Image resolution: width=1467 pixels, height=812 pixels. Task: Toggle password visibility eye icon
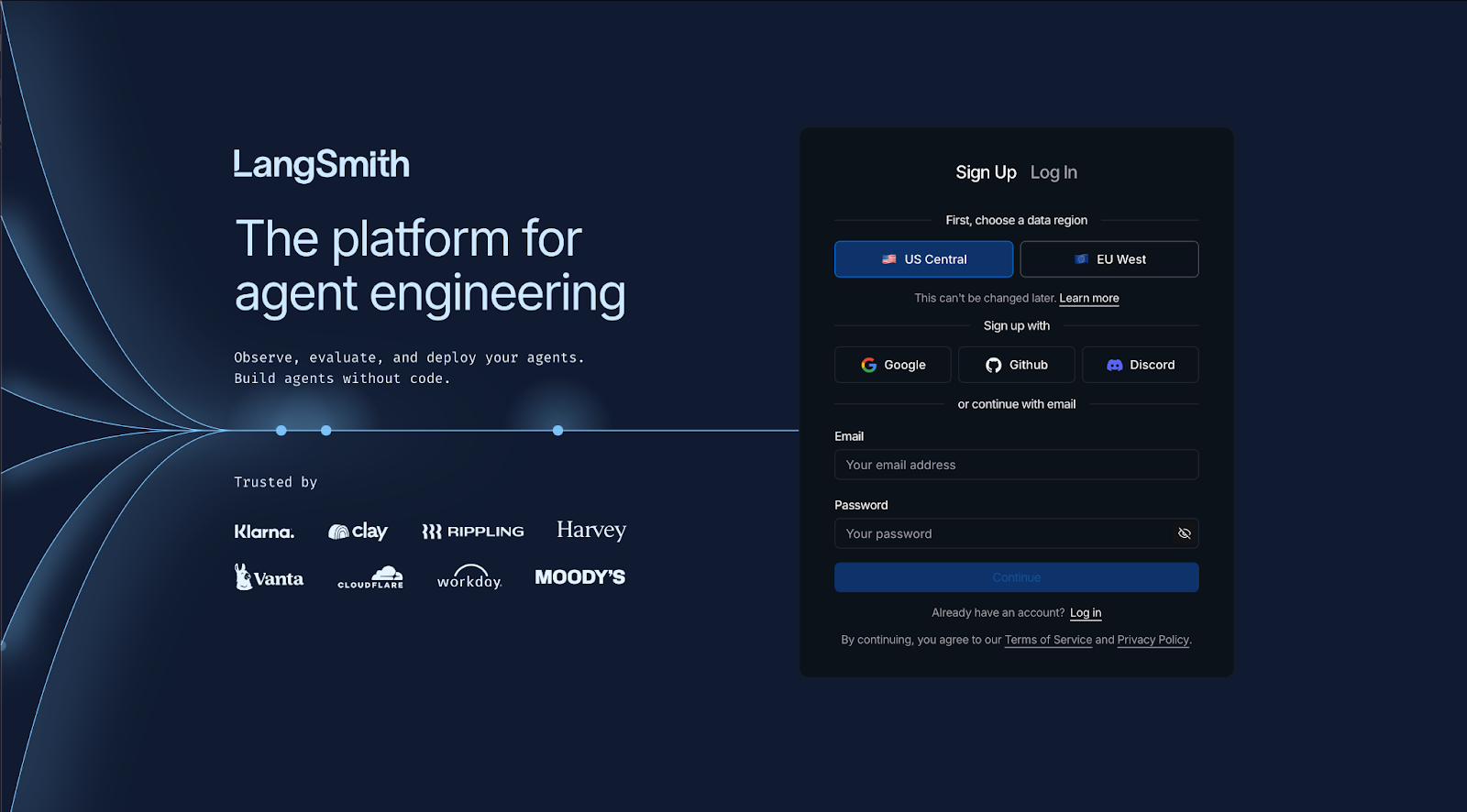pyautogui.click(x=1184, y=533)
